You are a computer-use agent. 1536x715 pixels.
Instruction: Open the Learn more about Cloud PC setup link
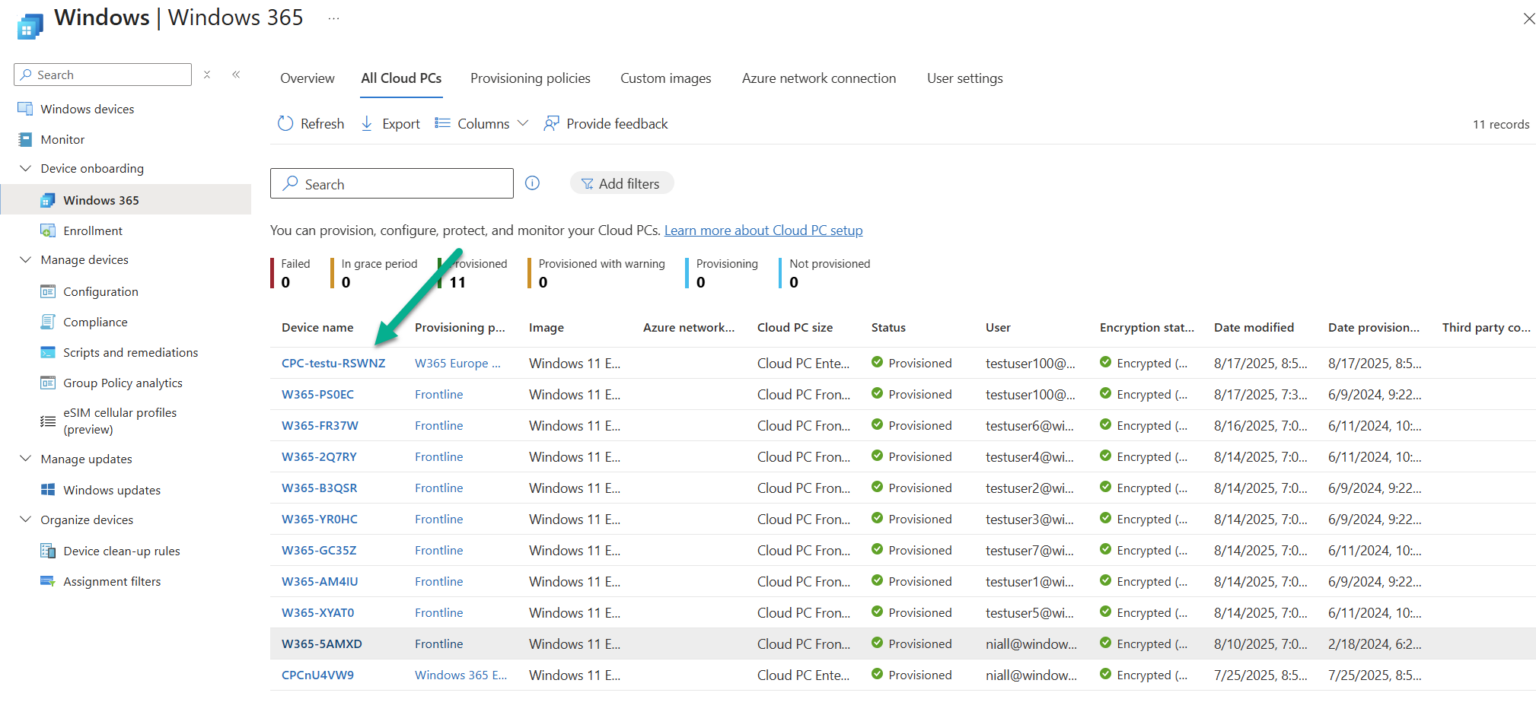pos(763,230)
